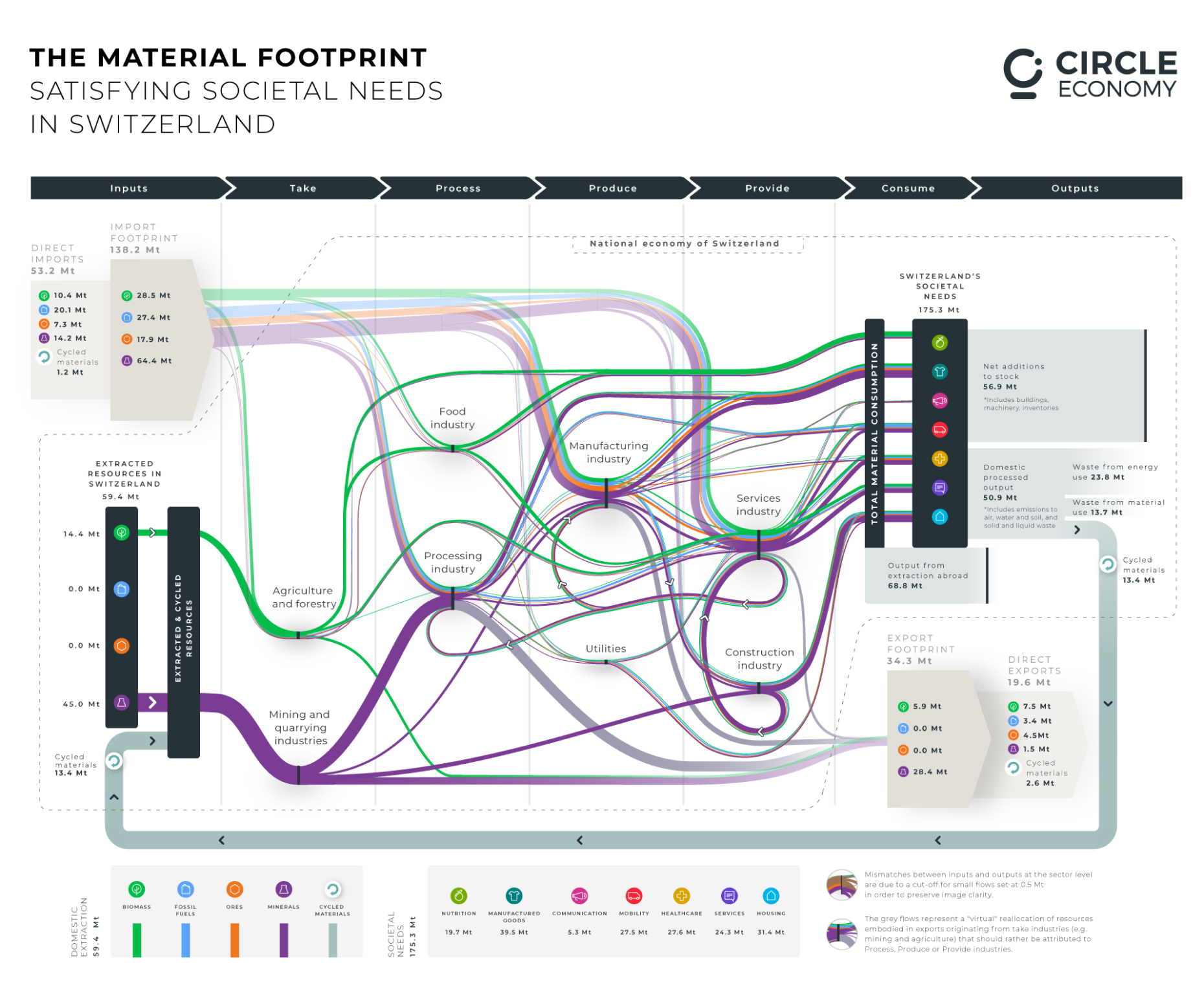
Task: Click the Extracted & Cycled Resources vertical bar
Action: coord(183,632)
